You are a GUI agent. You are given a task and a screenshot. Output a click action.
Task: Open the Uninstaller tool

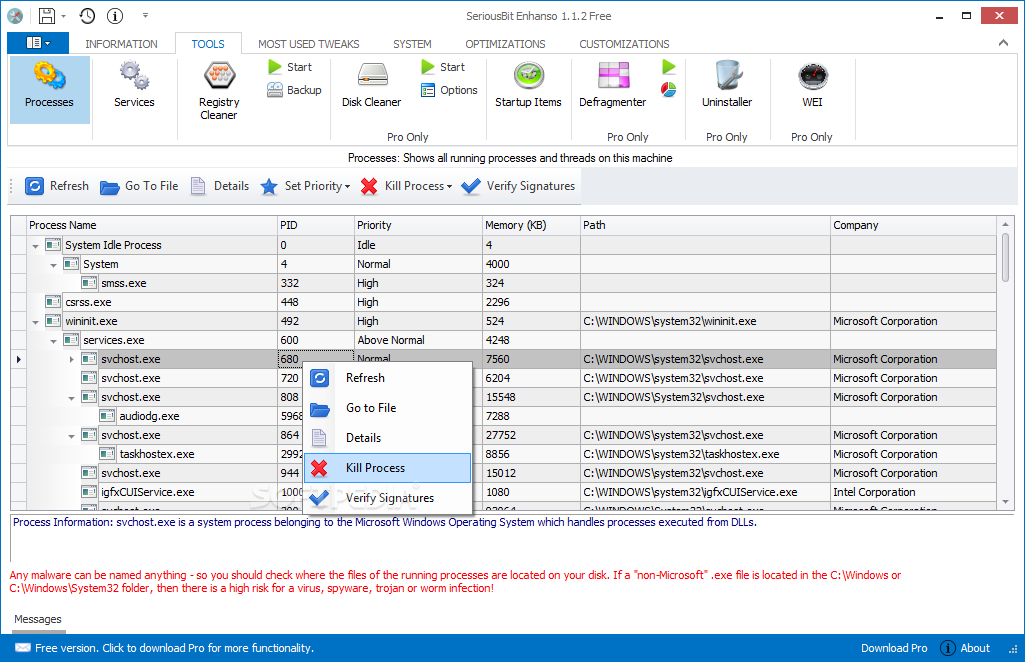[x=727, y=85]
